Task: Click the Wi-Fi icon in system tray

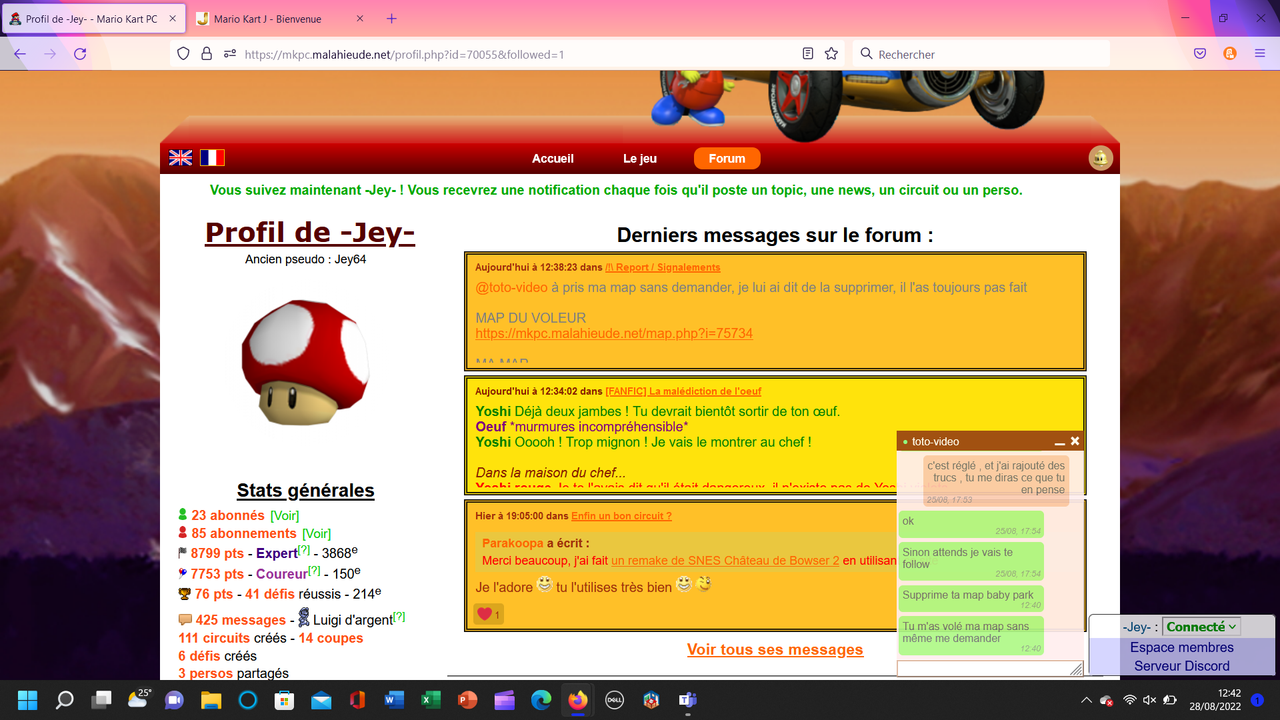Action: [x=1130, y=700]
